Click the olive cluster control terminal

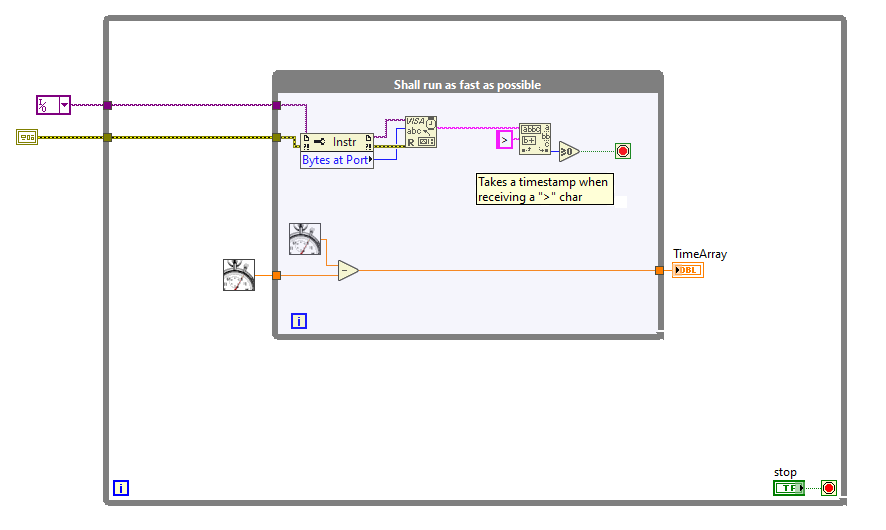tap(27, 137)
